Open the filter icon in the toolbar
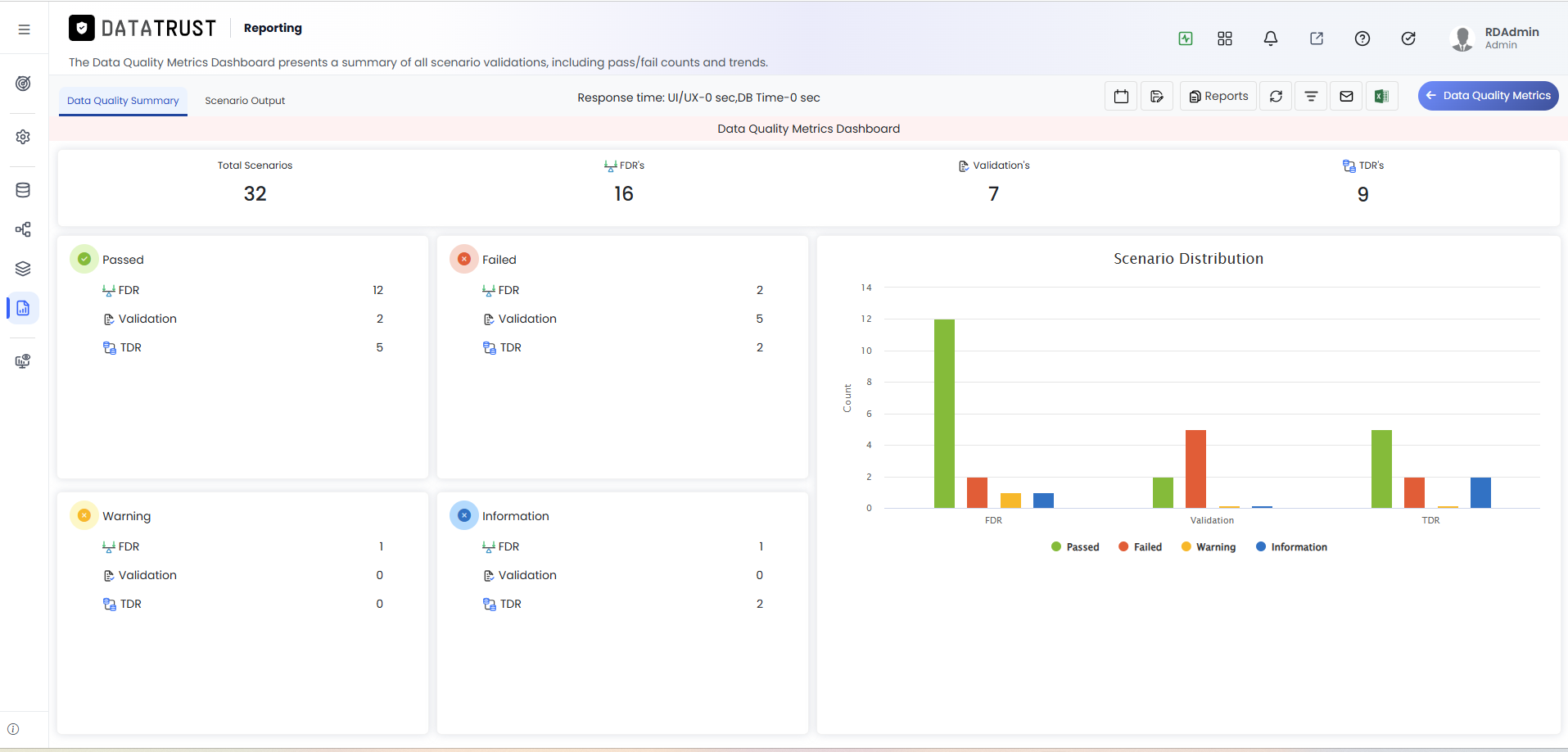The height and width of the screenshot is (752, 1568). click(1311, 96)
